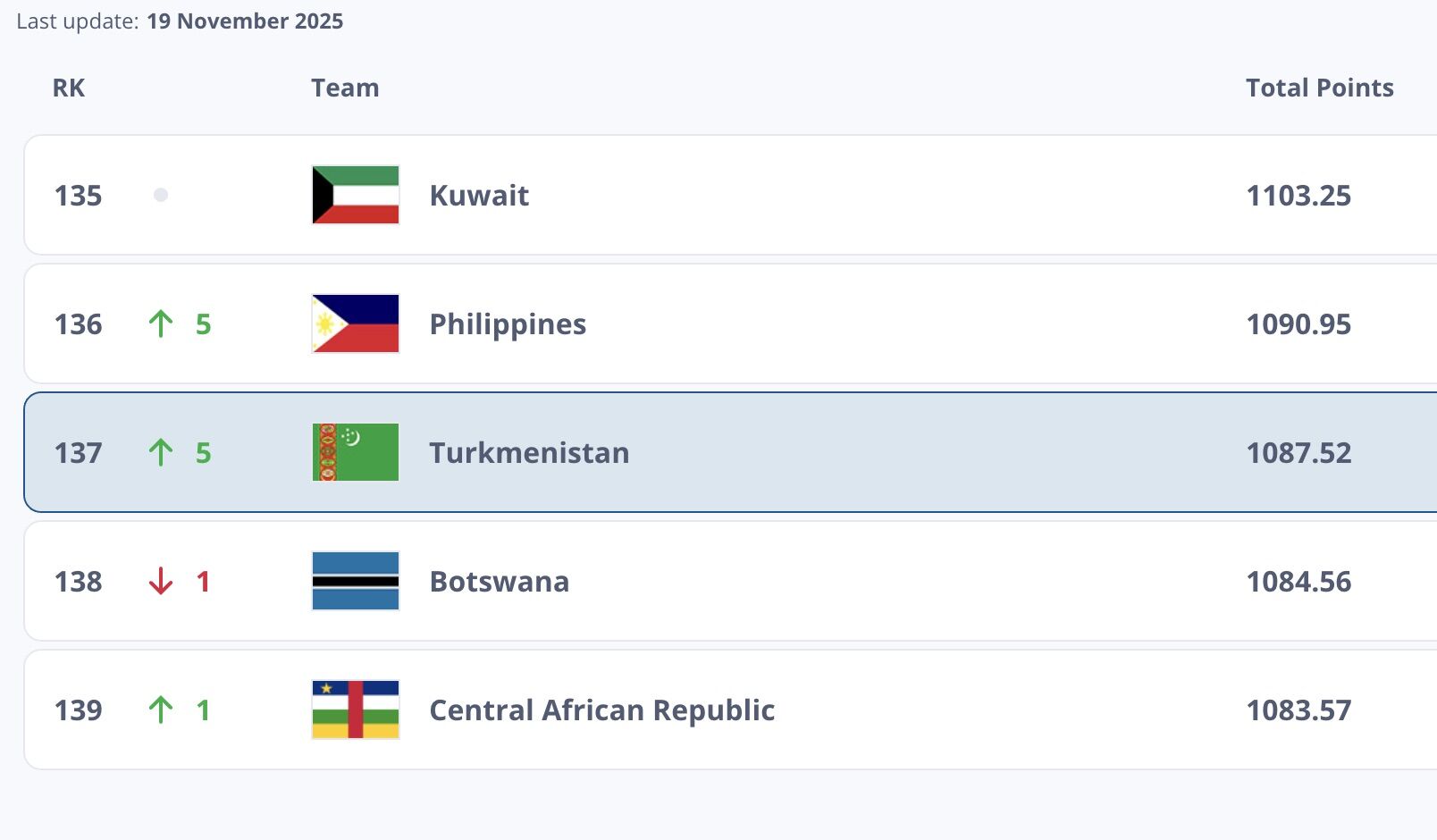Open the Botswana team name

[499, 581]
